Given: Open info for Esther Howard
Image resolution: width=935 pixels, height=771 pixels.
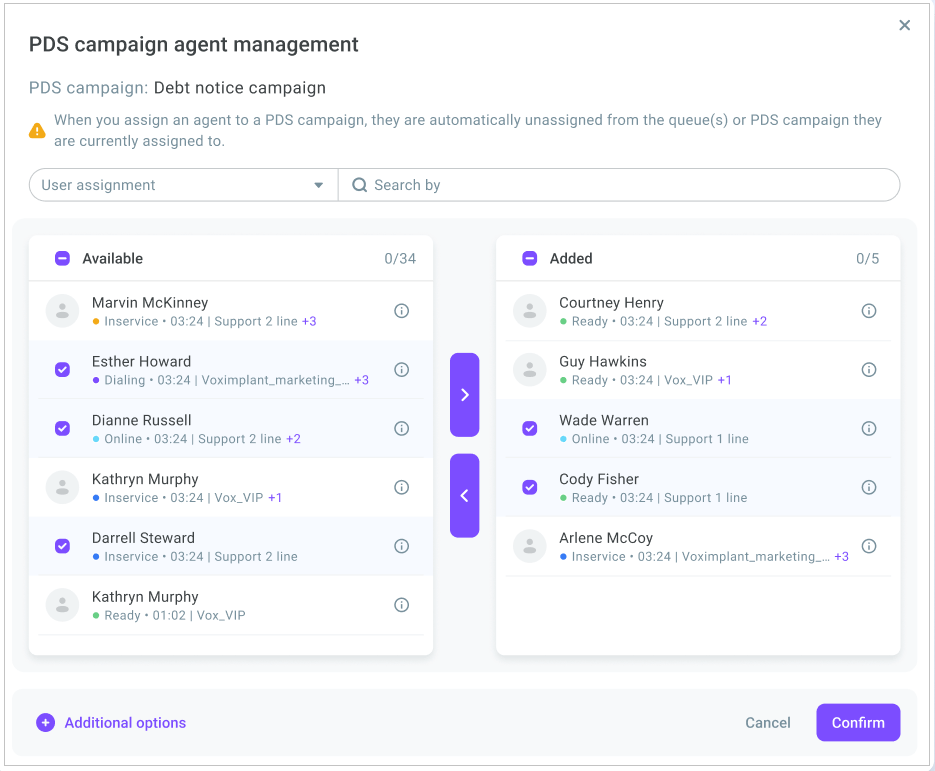Looking at the screenshot, I should (x=401, y=370).
